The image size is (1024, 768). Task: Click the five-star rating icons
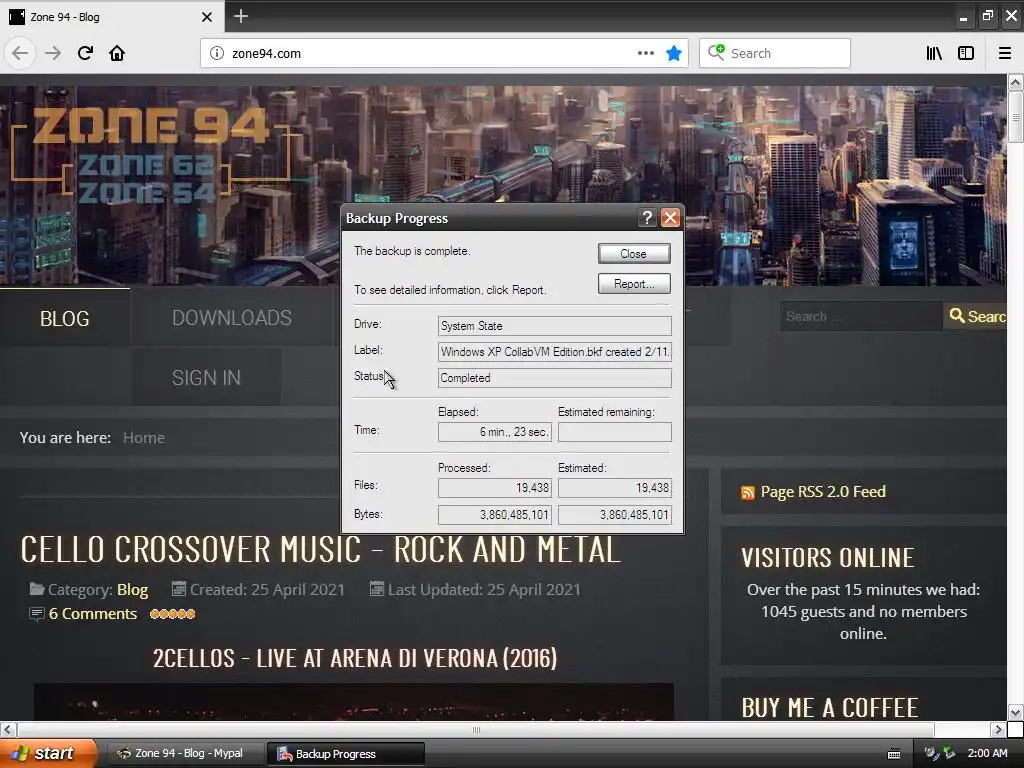coord(172,614)
